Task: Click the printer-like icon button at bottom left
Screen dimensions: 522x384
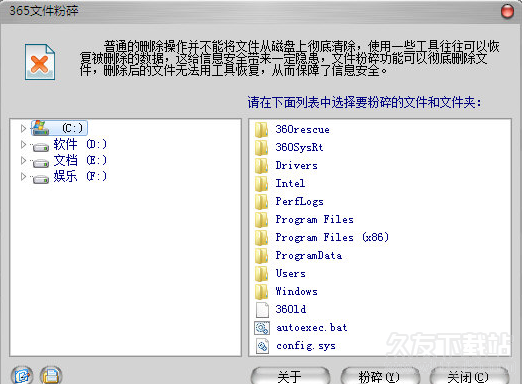Action: click(51, 376)
